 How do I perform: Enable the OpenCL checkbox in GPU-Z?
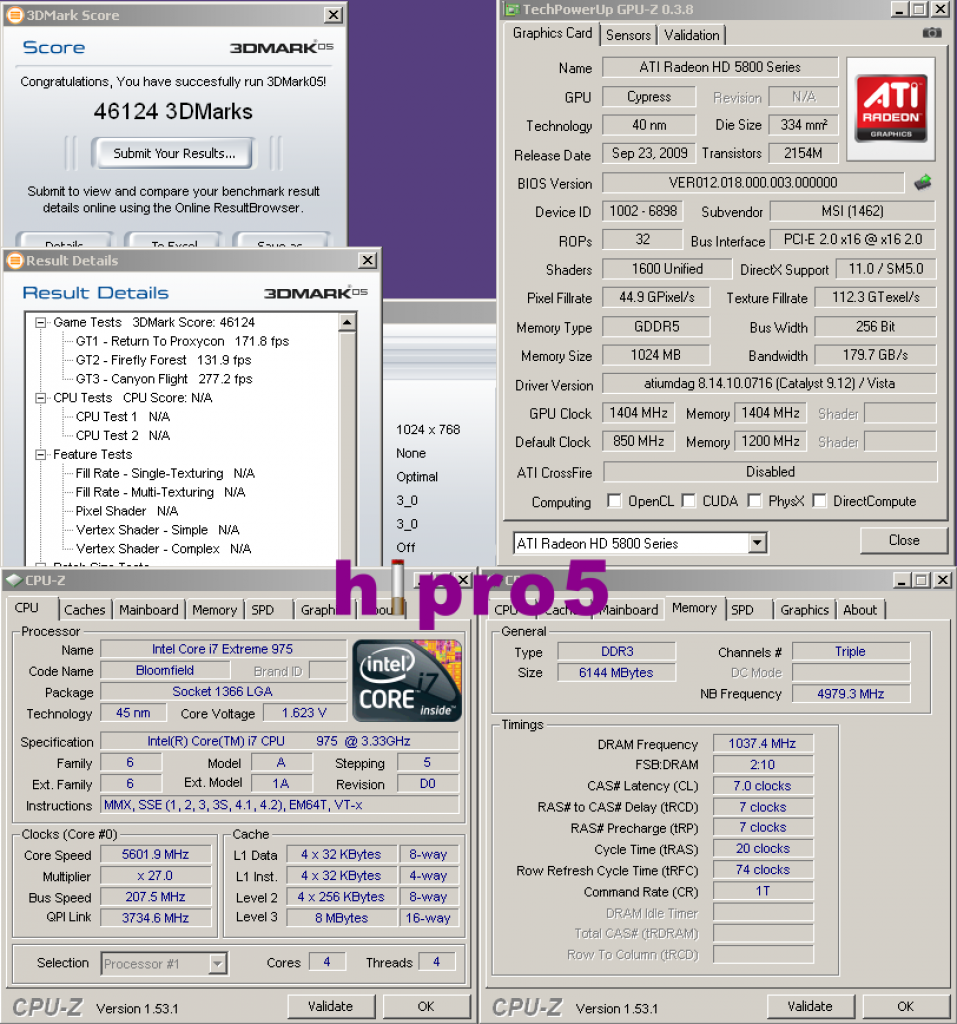[x=613, y=500]
